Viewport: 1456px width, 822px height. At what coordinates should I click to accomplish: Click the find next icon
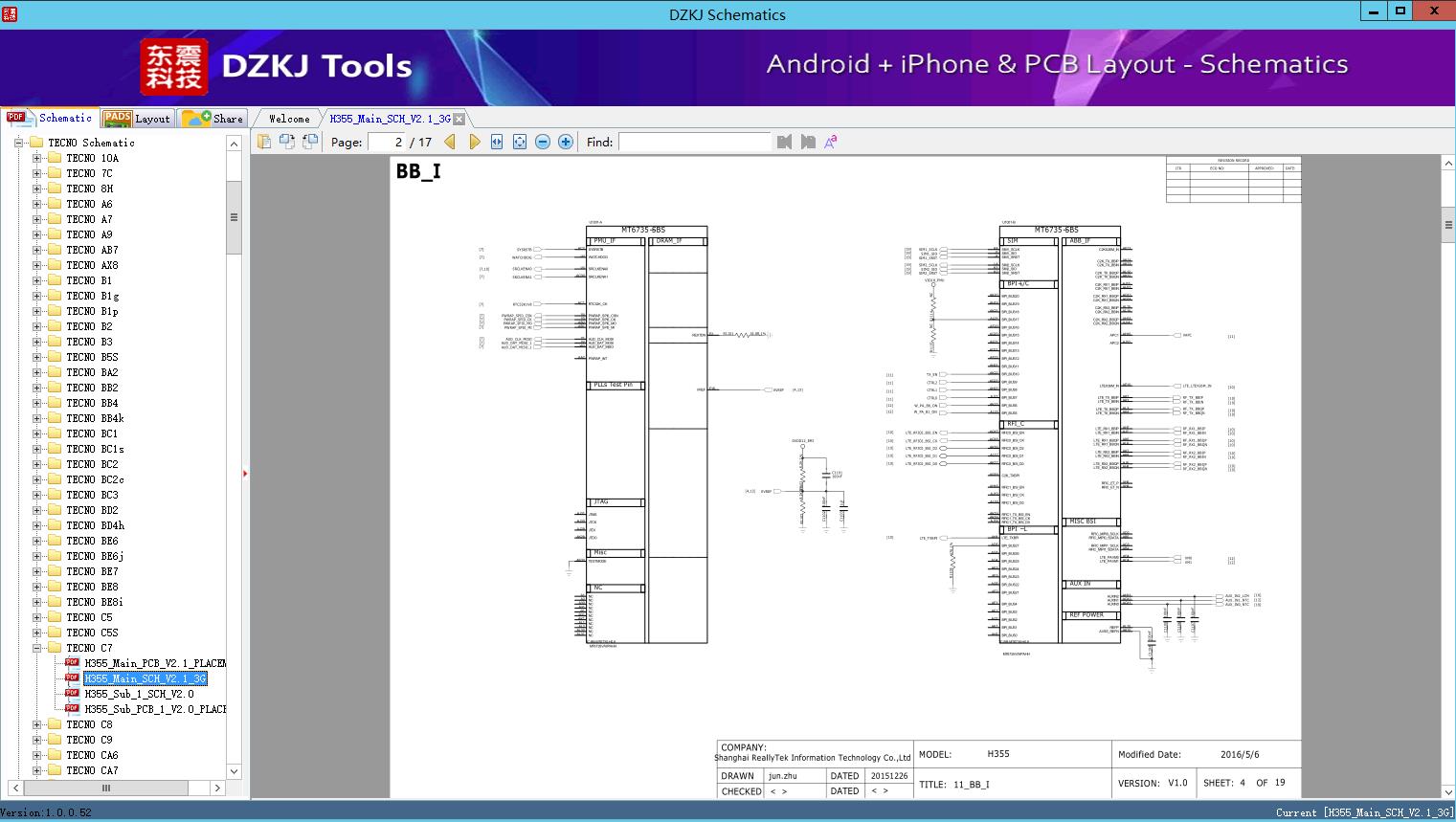808,142
